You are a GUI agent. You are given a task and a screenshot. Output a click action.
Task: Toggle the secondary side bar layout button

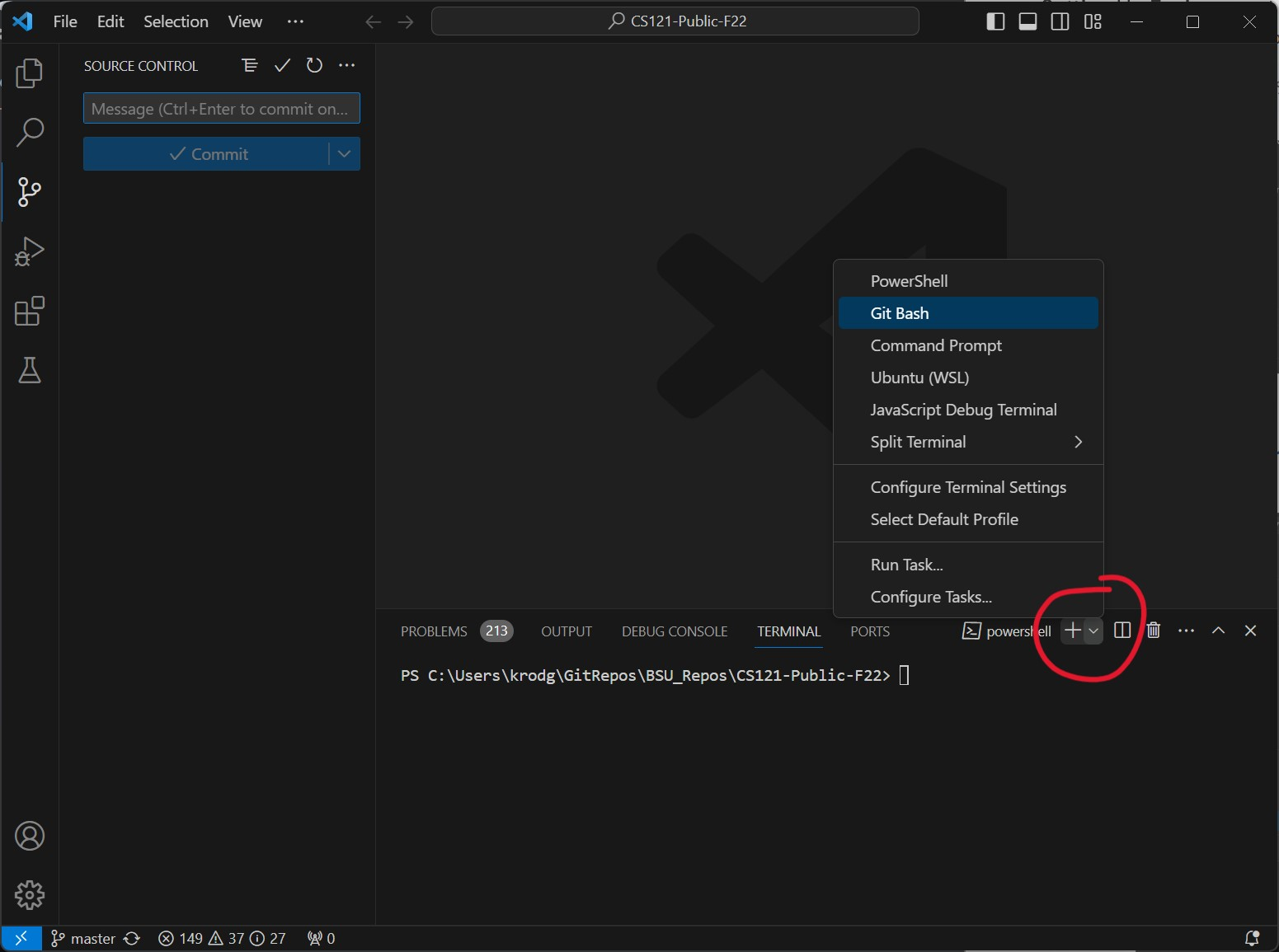(x=1060, y=22)
